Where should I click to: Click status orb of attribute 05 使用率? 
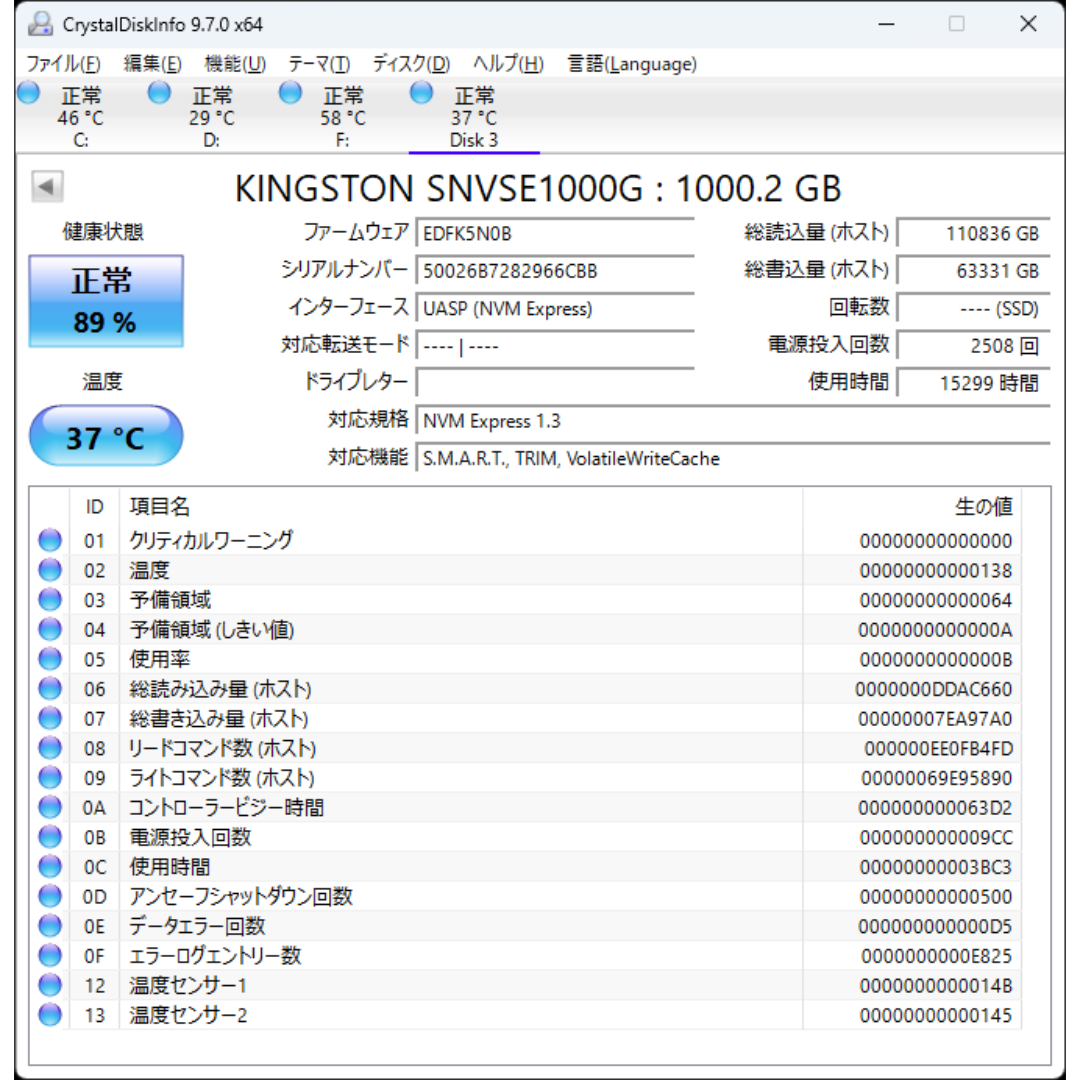point(50,658)
